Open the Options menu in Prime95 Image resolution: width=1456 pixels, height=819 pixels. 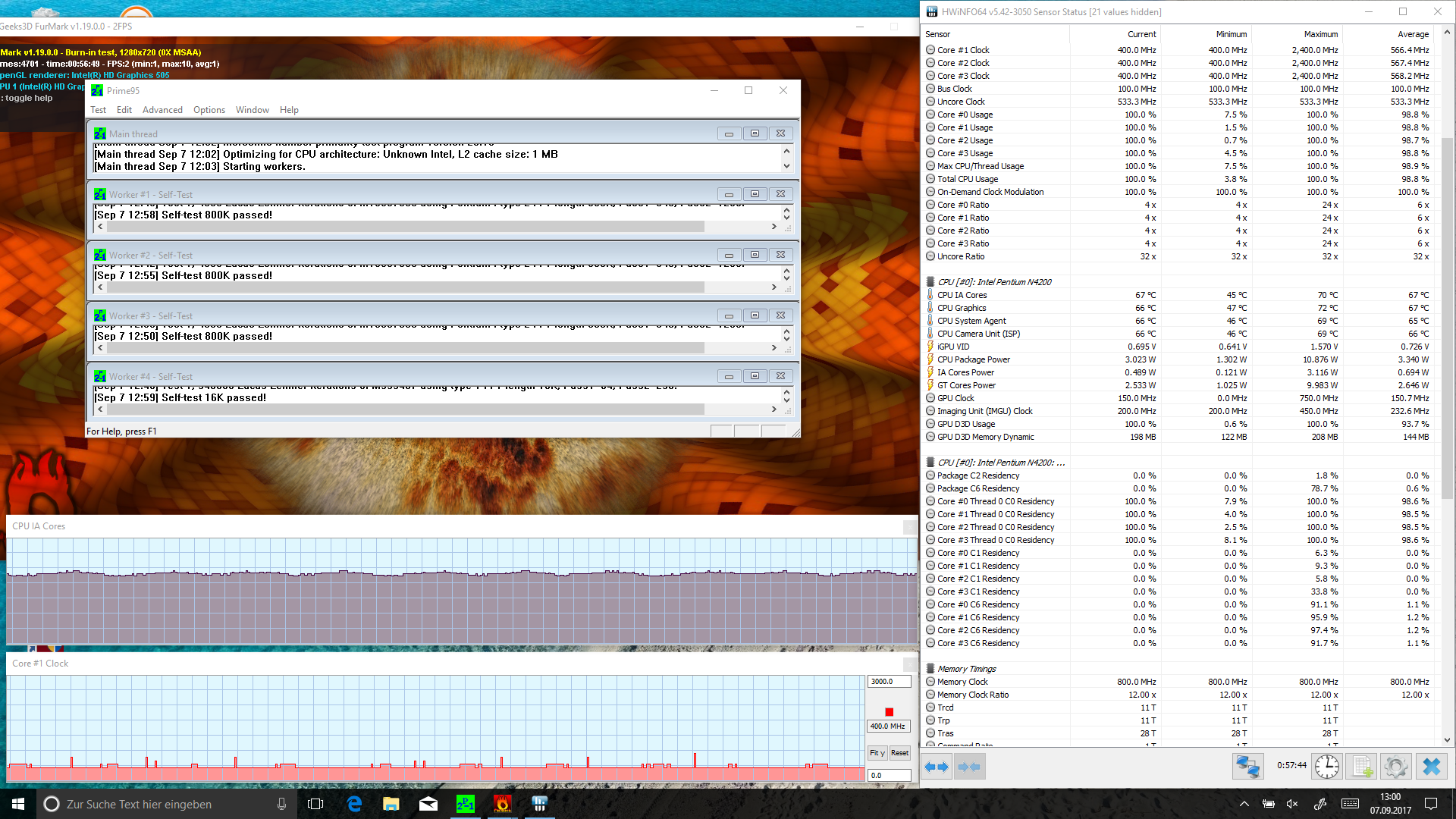point(209,110)
